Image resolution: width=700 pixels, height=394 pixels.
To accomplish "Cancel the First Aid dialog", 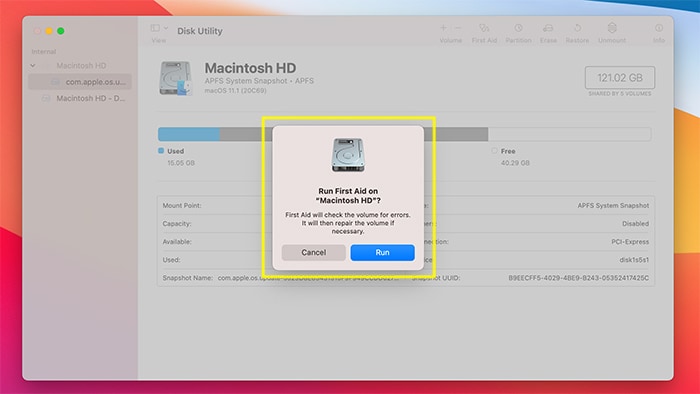I will [313, 253].
